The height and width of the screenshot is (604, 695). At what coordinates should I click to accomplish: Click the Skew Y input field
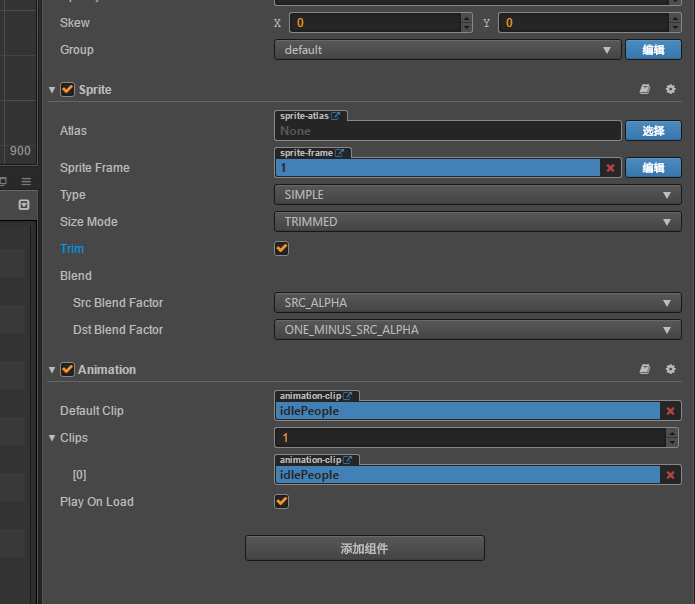pos(583,23)
